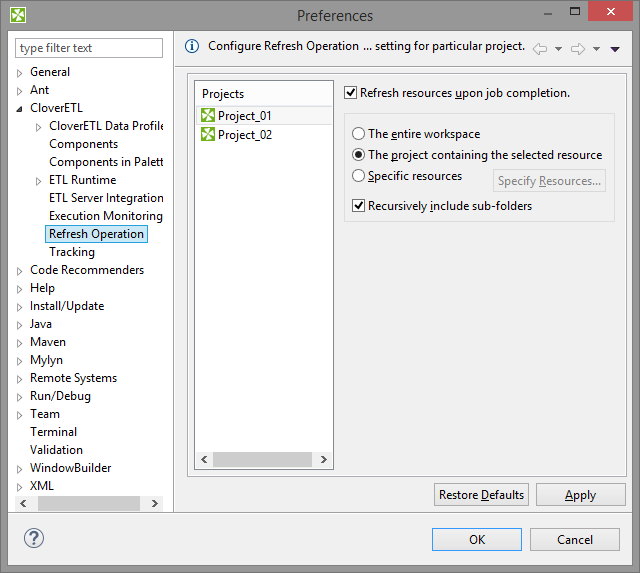The image size is (640, 573).
Task: Expand the Remote Systems node
Action: [19, 379]
